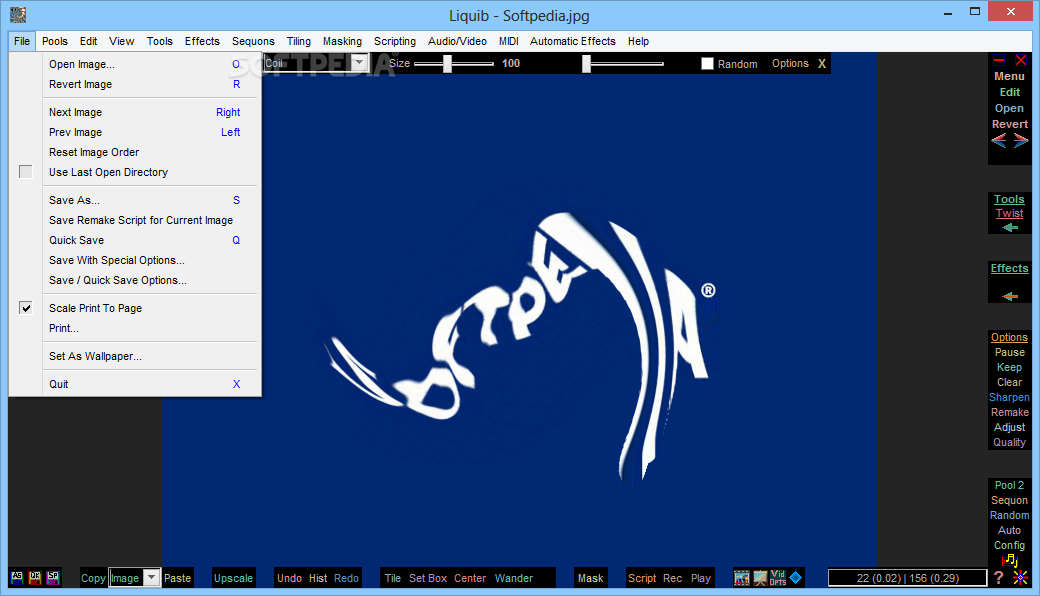Open the filmstrip video icon in bottom bar

pyautogui.click(x=742, y=578)
